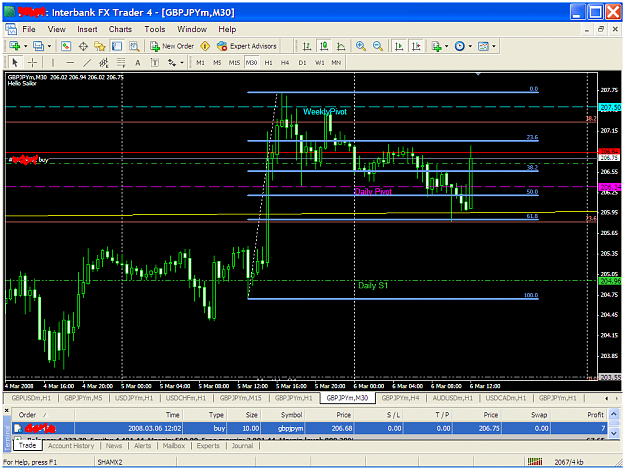Viewport: 625px width, 470px height.
Task: Open the Navigator folder-star icon
Action: pyautogui.click(x=100, y=46)
